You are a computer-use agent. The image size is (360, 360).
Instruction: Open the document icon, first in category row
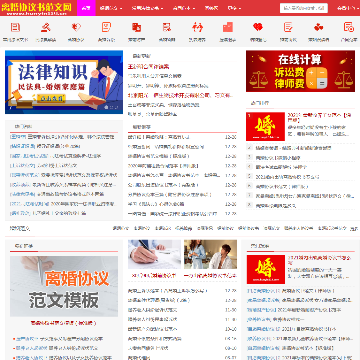[15, 27]
